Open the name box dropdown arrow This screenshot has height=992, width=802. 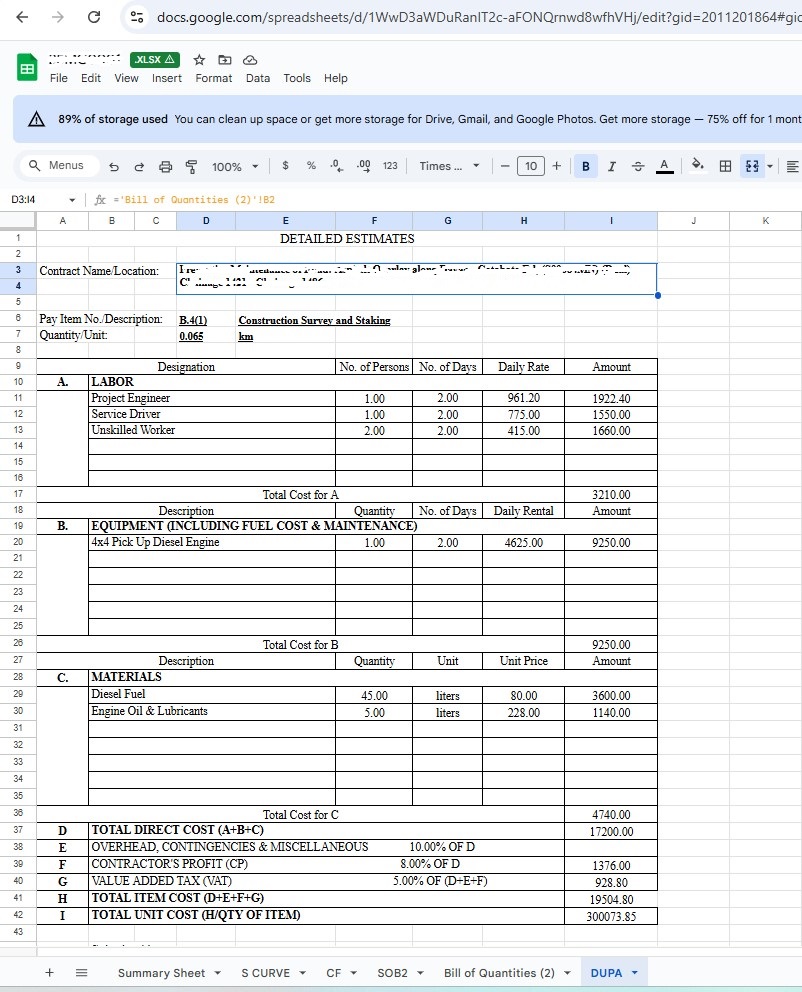72,200
